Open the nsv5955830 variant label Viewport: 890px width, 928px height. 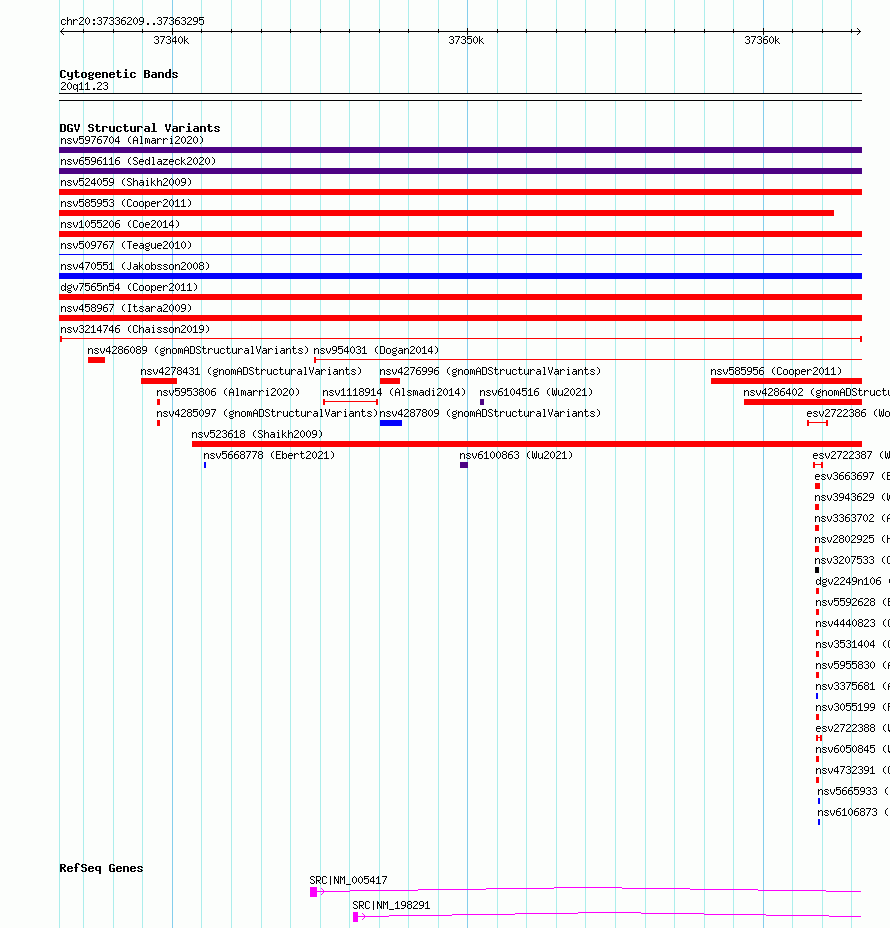[x=853, y=665]
